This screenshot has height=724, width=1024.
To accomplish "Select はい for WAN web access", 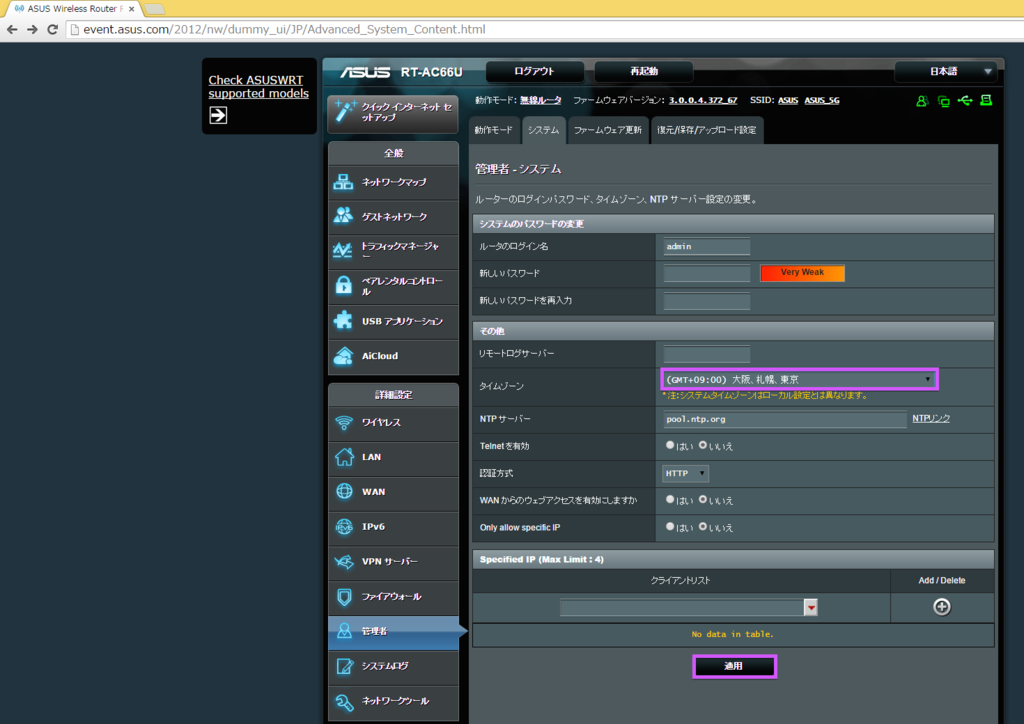I will (x=670, y=499).
